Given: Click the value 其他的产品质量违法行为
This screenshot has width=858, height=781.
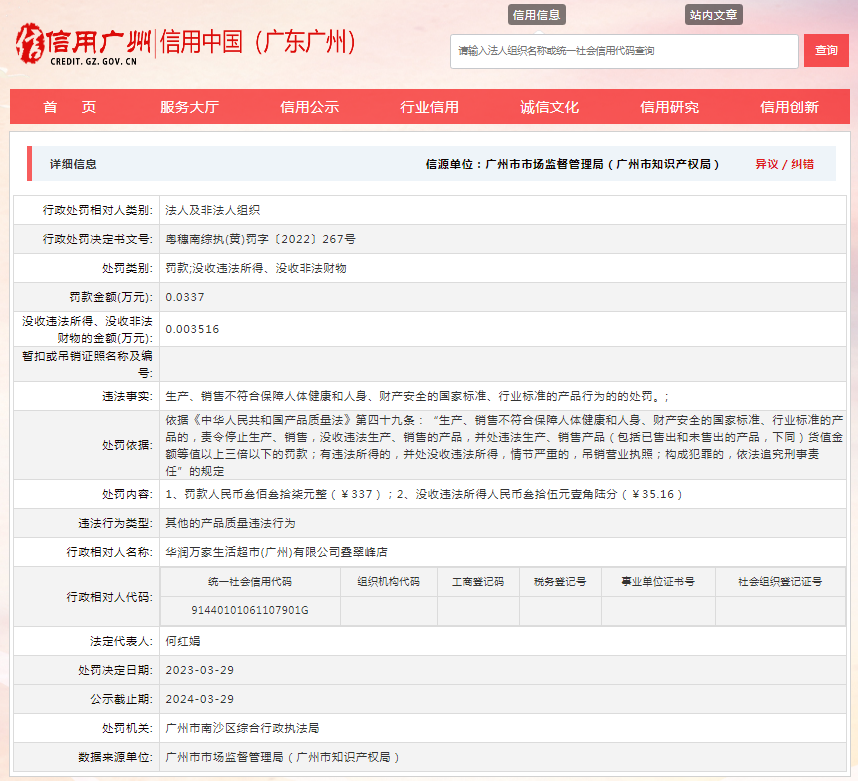Looking at the screenshot, I should pyautogui.click(x=230, y=523).
